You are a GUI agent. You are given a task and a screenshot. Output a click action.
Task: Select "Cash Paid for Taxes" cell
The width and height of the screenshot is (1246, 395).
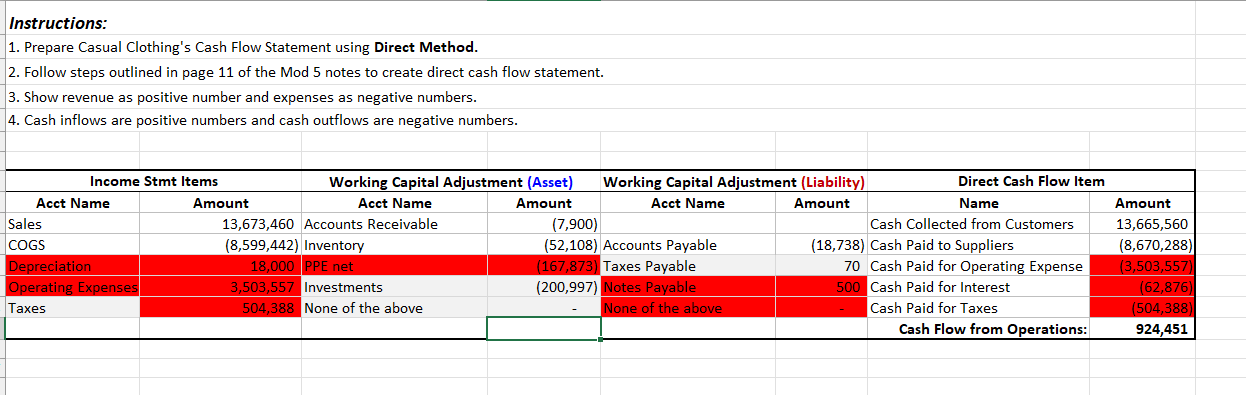(978, 308)
